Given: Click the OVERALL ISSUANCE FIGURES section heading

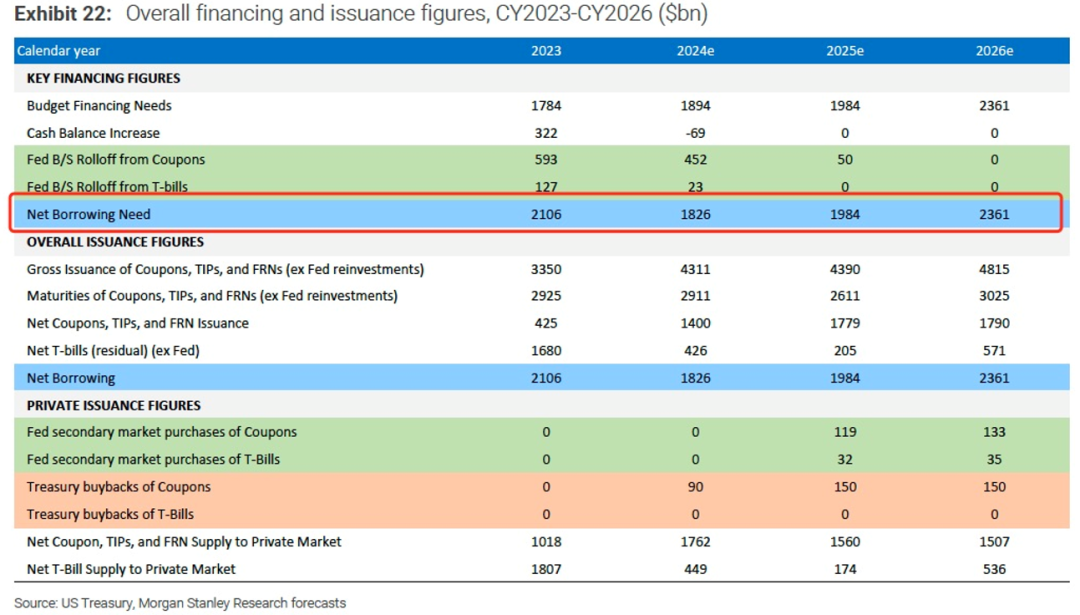Looking at the screenshot, I should (x=115, y=242).
